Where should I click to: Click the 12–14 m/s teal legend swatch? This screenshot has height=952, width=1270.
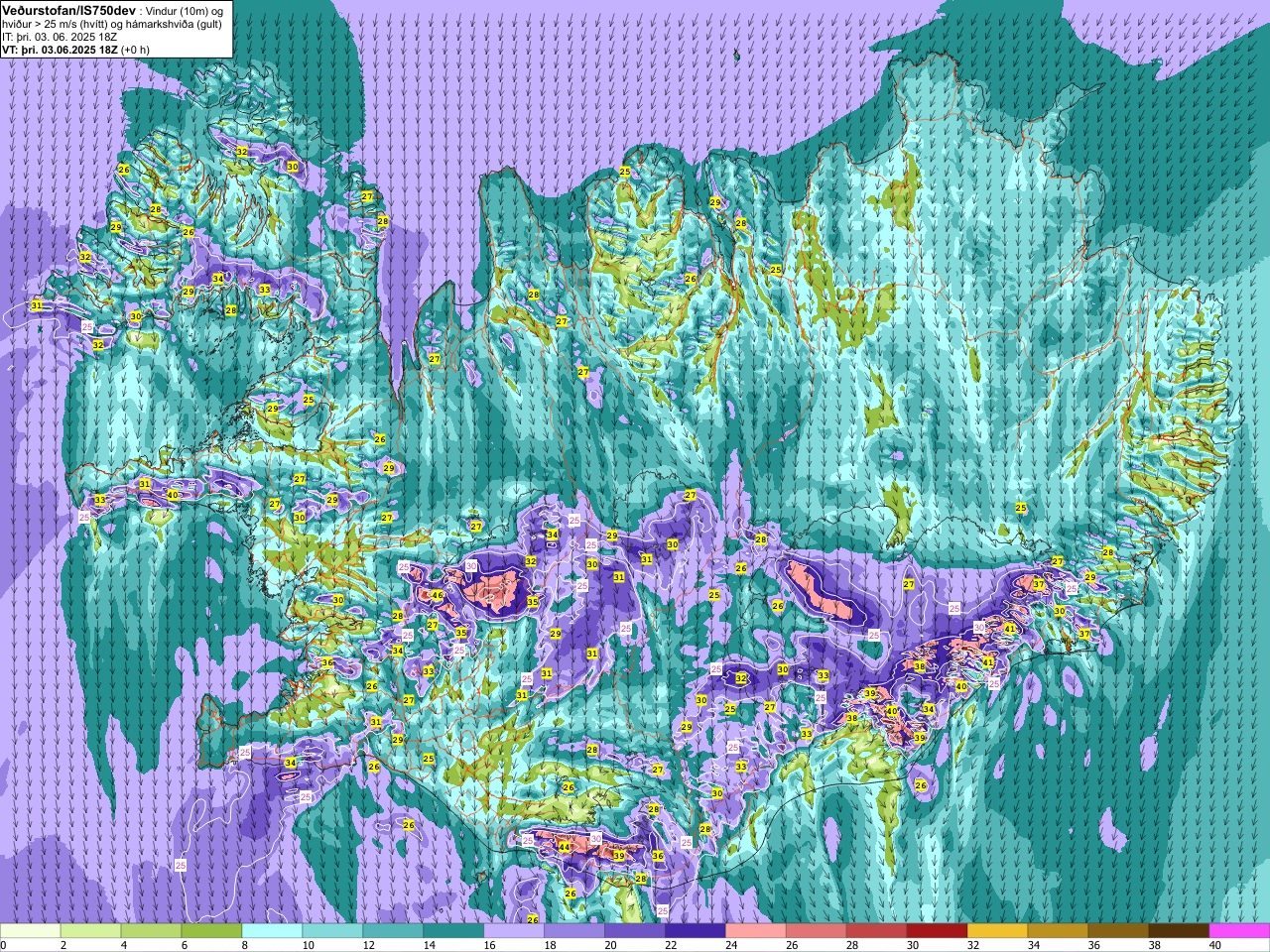(x=393, y=931)
